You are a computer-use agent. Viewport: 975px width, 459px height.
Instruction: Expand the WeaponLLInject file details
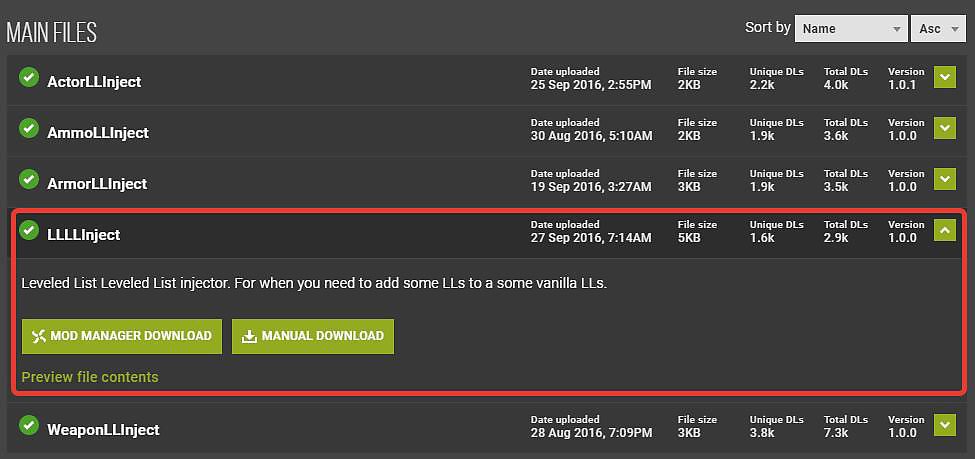pos(945,426)
